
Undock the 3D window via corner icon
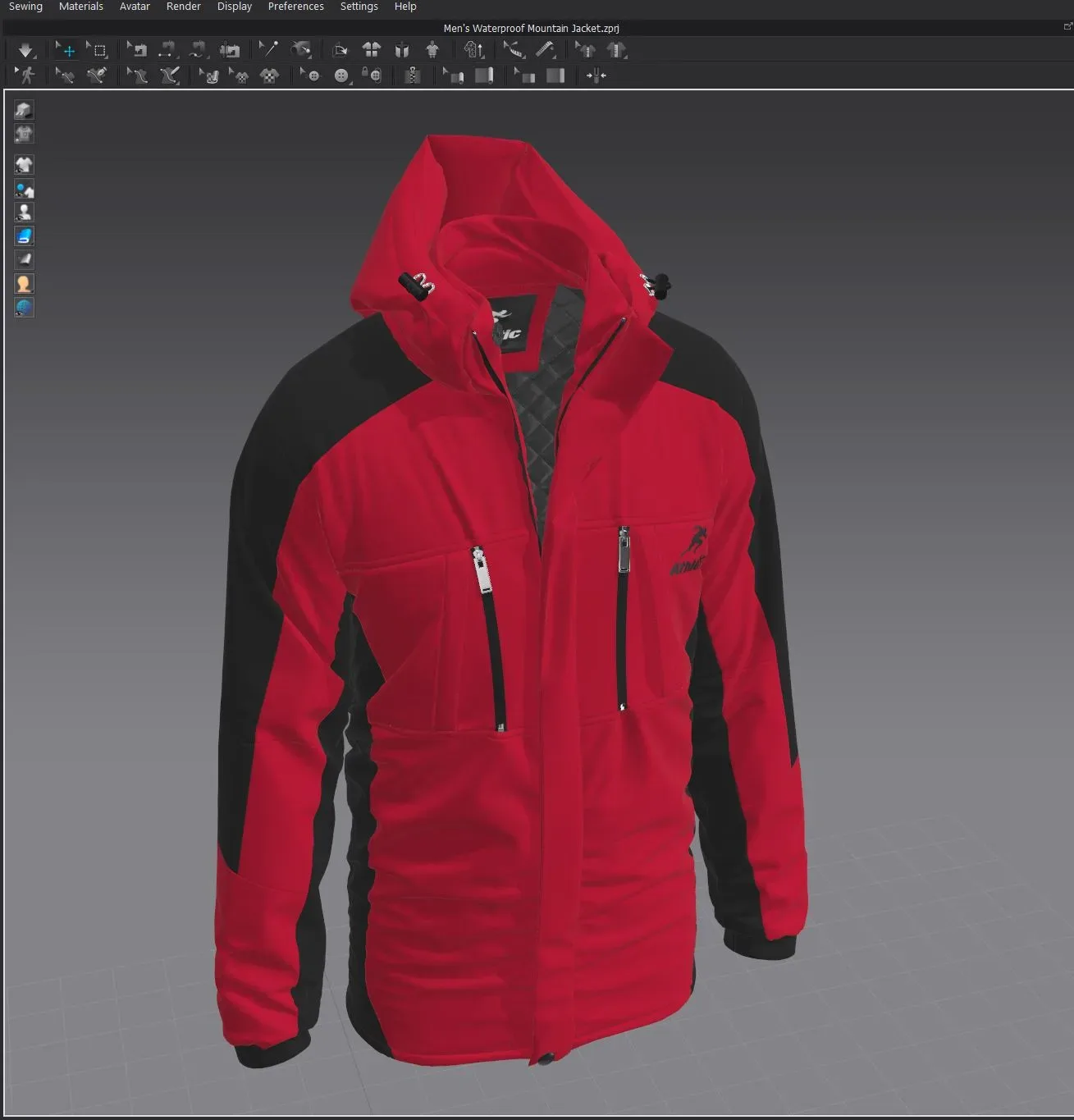tap(1067, 27)
